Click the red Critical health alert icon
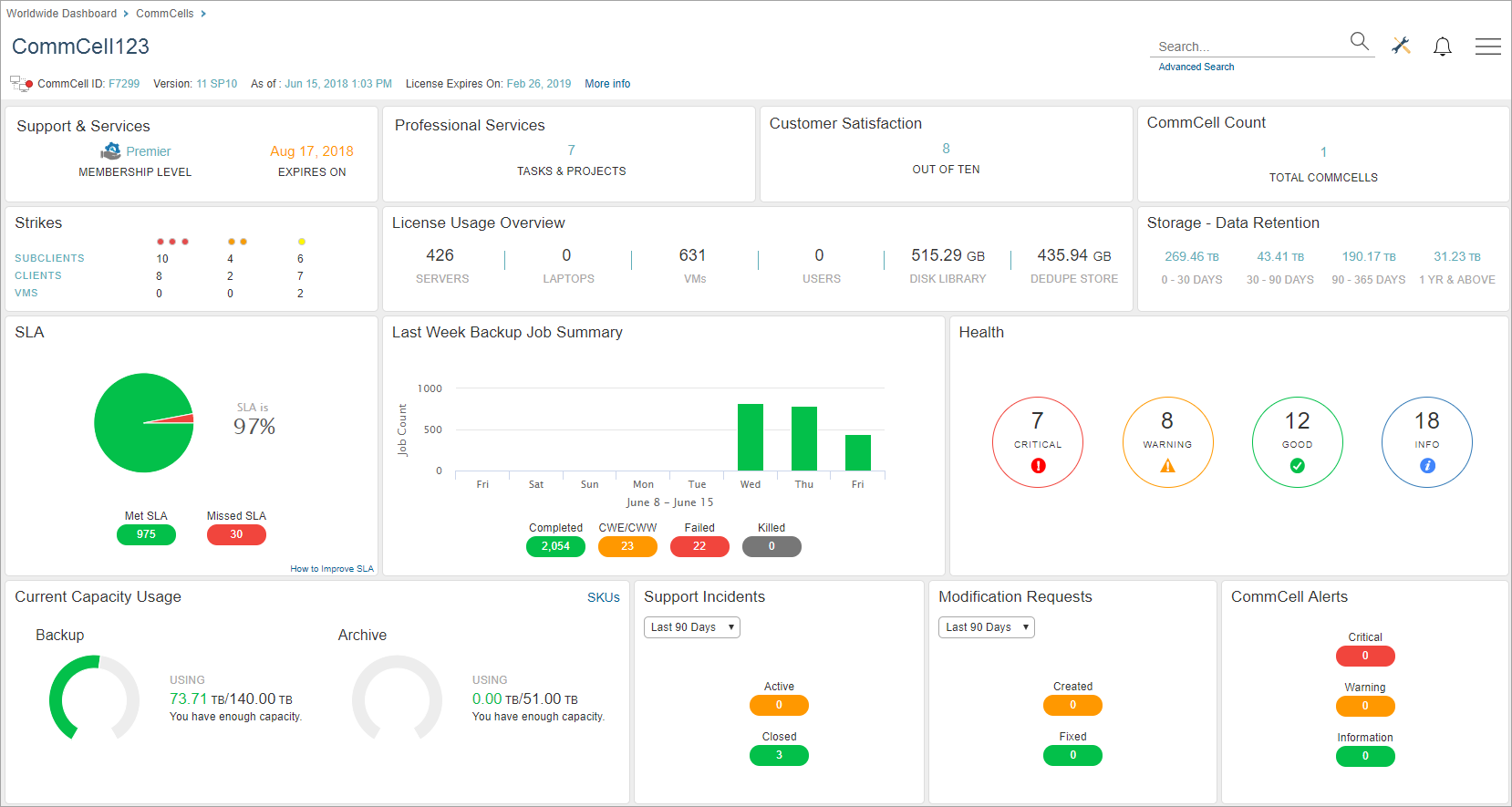This screenshot has width=1512, height=807. click(x=1038, y=466)
